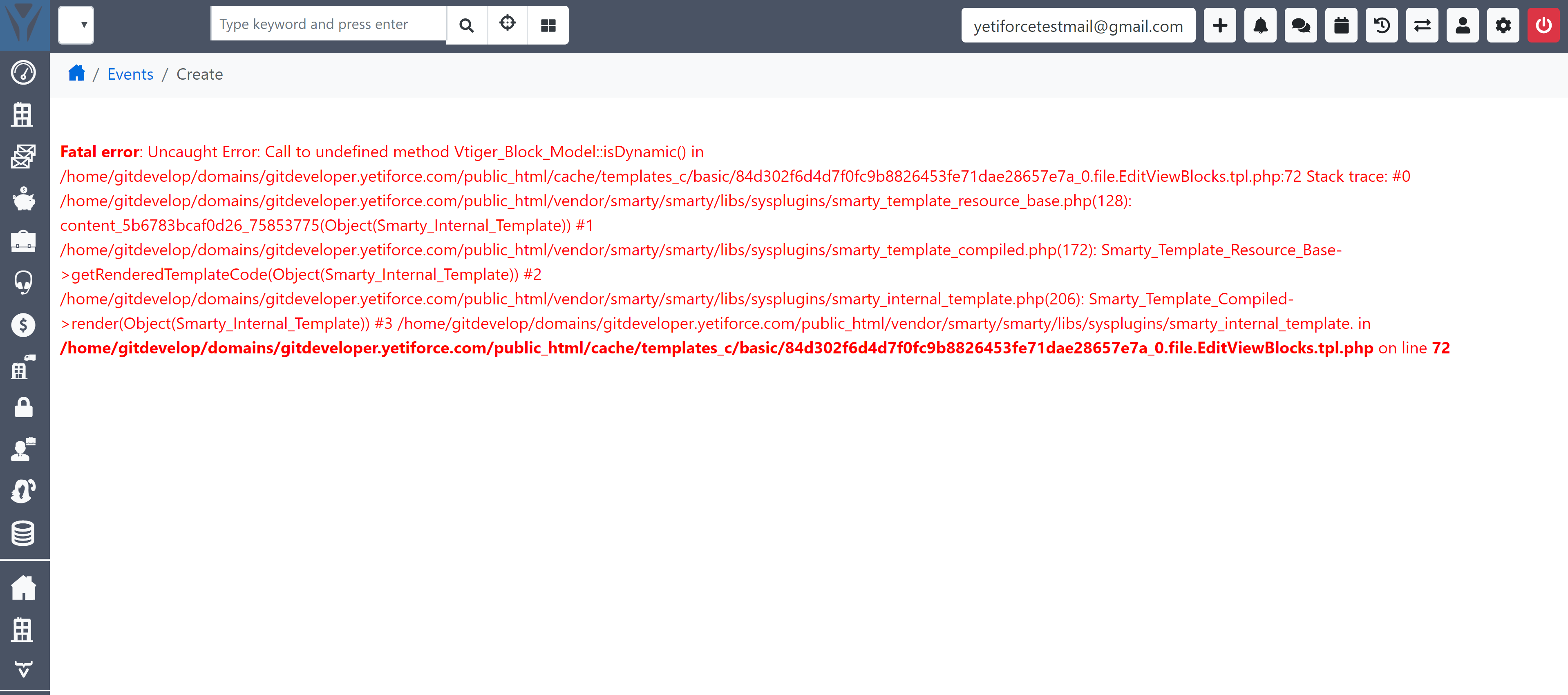Open the dashboard gauge in sidebar
Viewport: 1568px width, 695px height.
pos(23,72)
